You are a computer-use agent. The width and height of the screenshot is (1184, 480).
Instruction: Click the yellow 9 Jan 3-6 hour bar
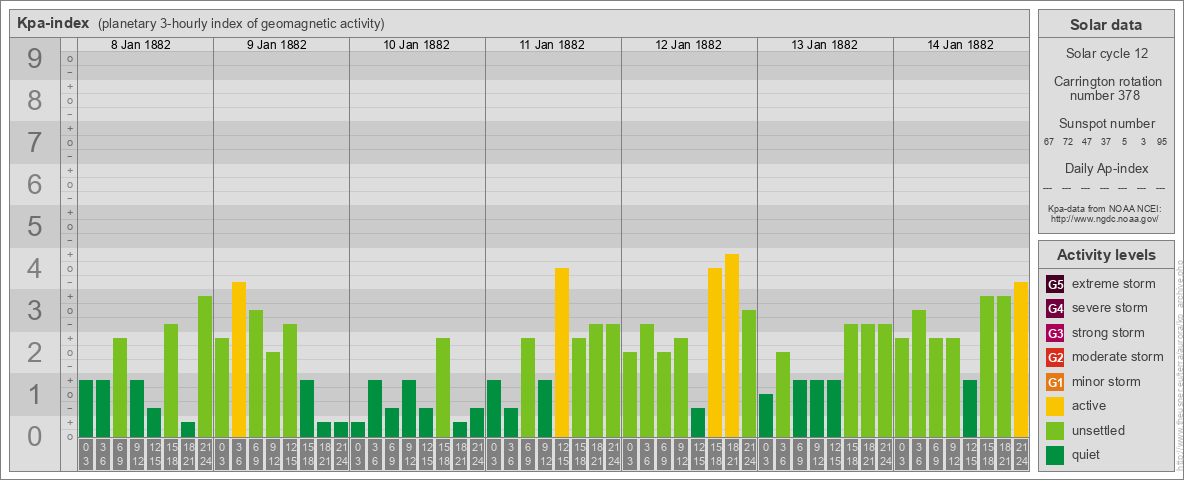pos(239,359)
